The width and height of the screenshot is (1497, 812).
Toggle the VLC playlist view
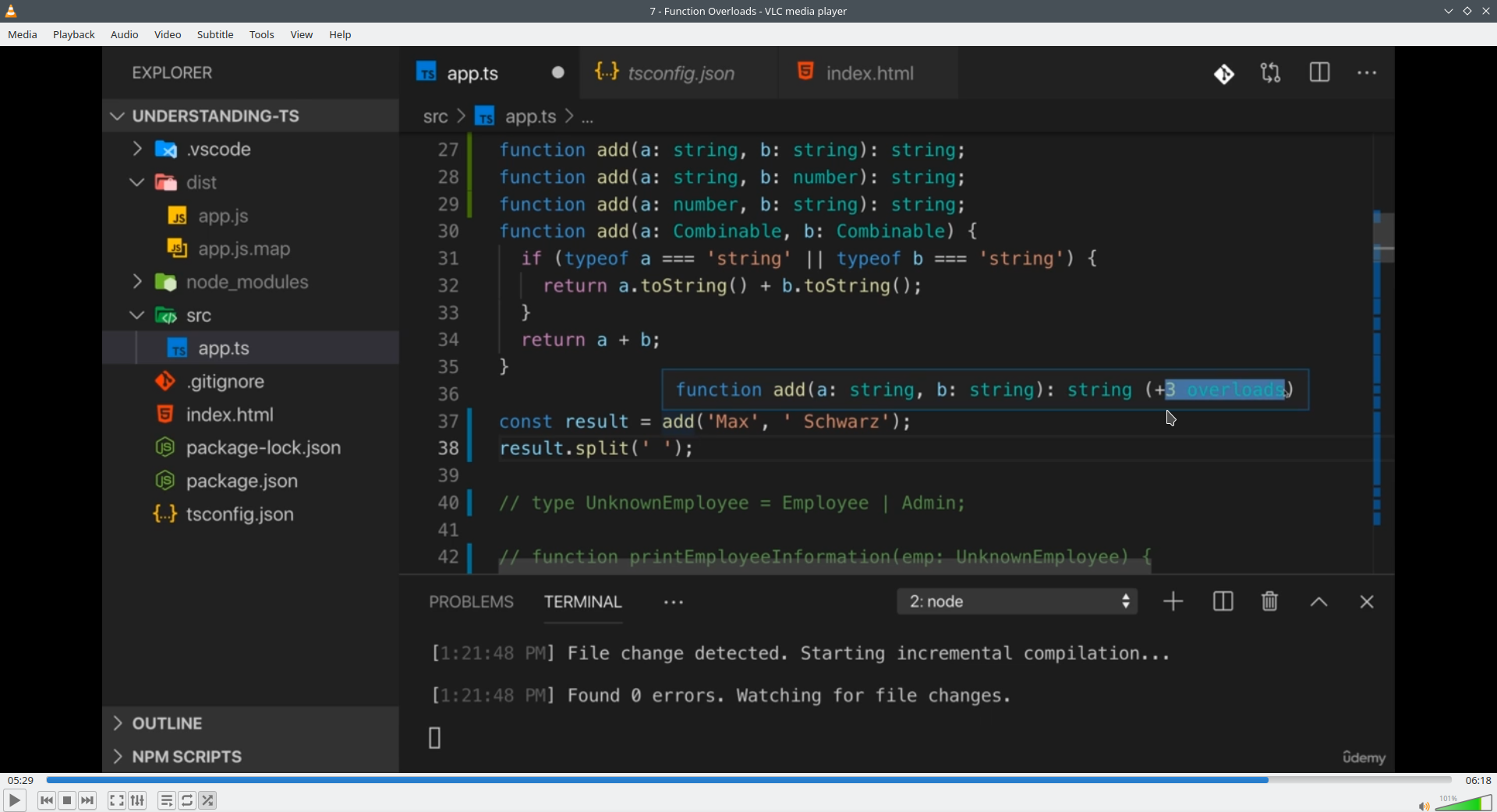click(167, 800)
